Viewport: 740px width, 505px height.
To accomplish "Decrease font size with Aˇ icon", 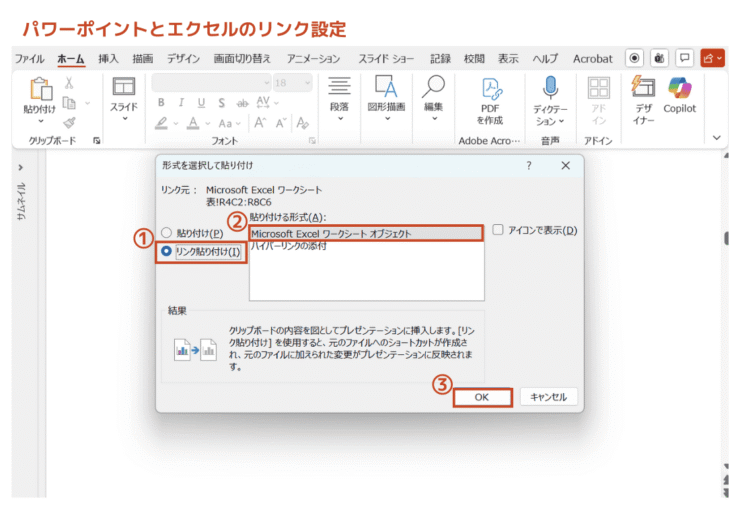I will coord(281,123).
